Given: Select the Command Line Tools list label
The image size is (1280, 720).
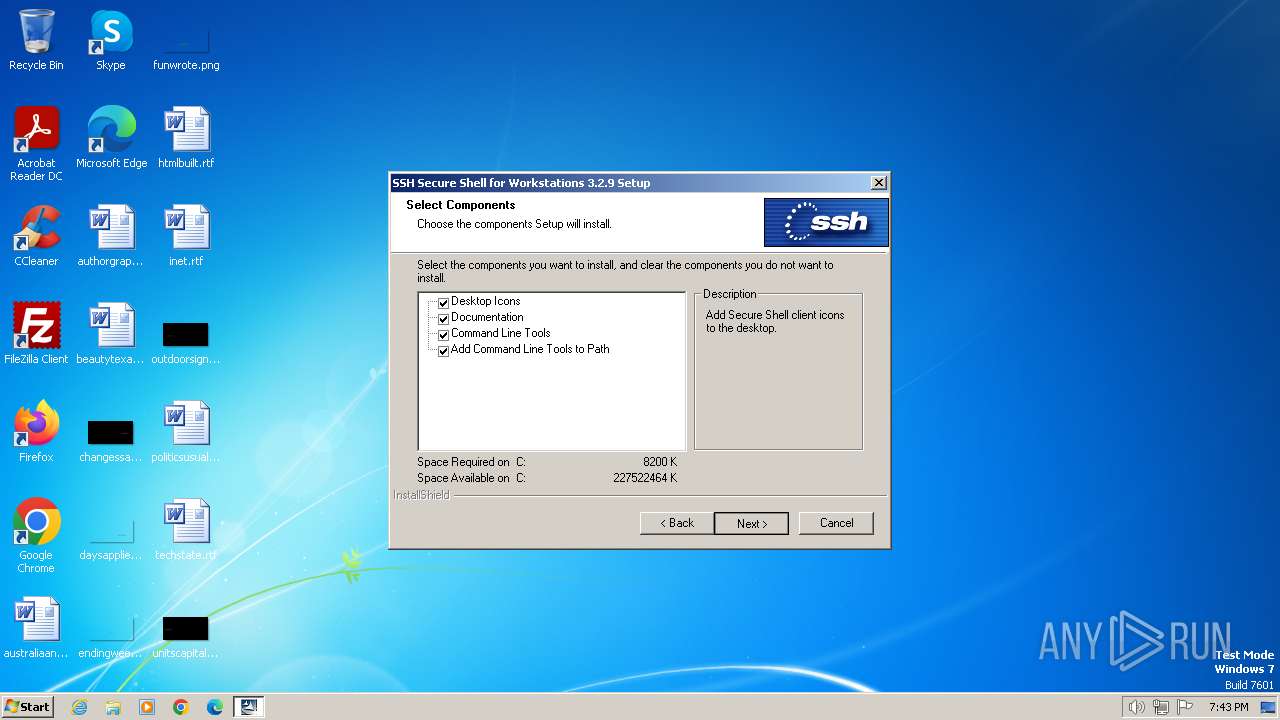Looking at the screenshot, I should coord(500,333).
